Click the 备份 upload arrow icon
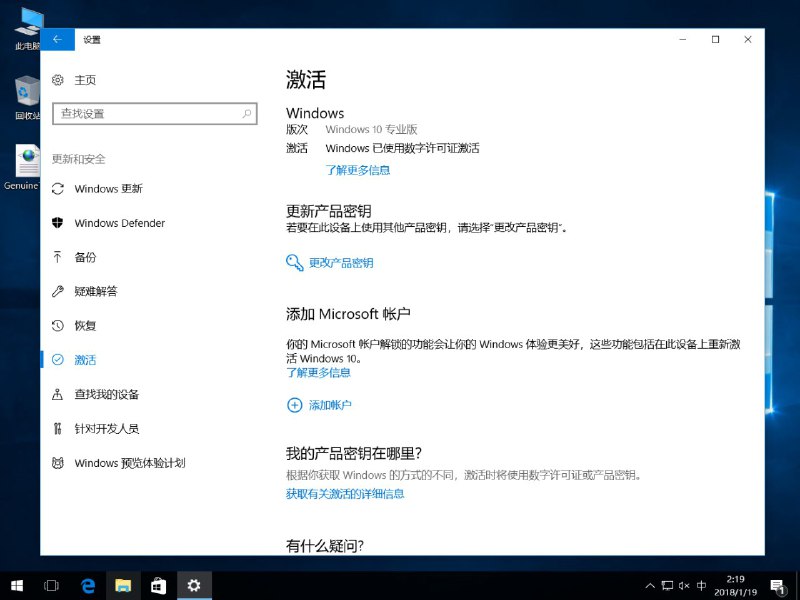 pyautogui.click(x=58, y=257)
